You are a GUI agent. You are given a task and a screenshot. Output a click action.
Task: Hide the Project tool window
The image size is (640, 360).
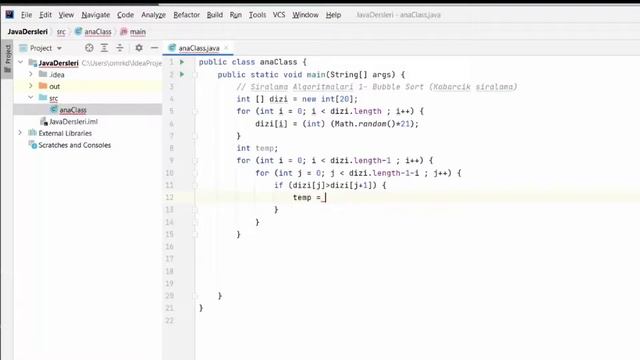[x=154, y=48]
